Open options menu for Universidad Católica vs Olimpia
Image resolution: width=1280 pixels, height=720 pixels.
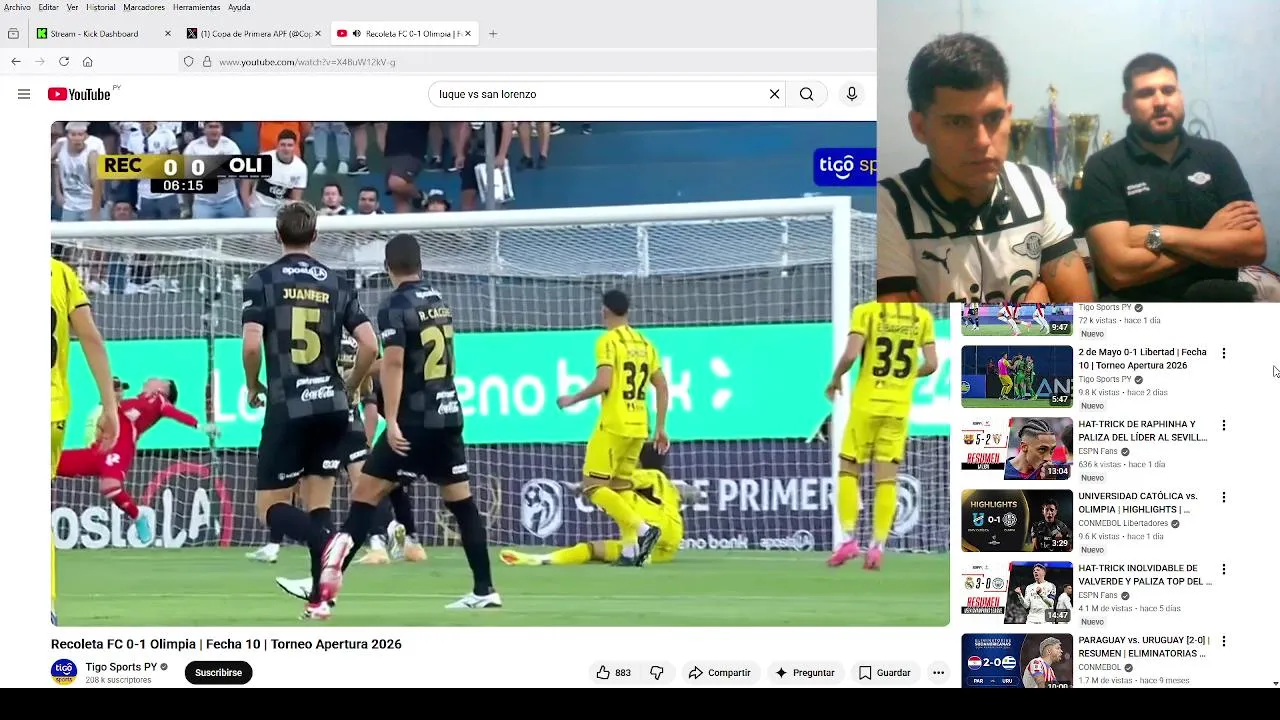(x=1223, y=497)
